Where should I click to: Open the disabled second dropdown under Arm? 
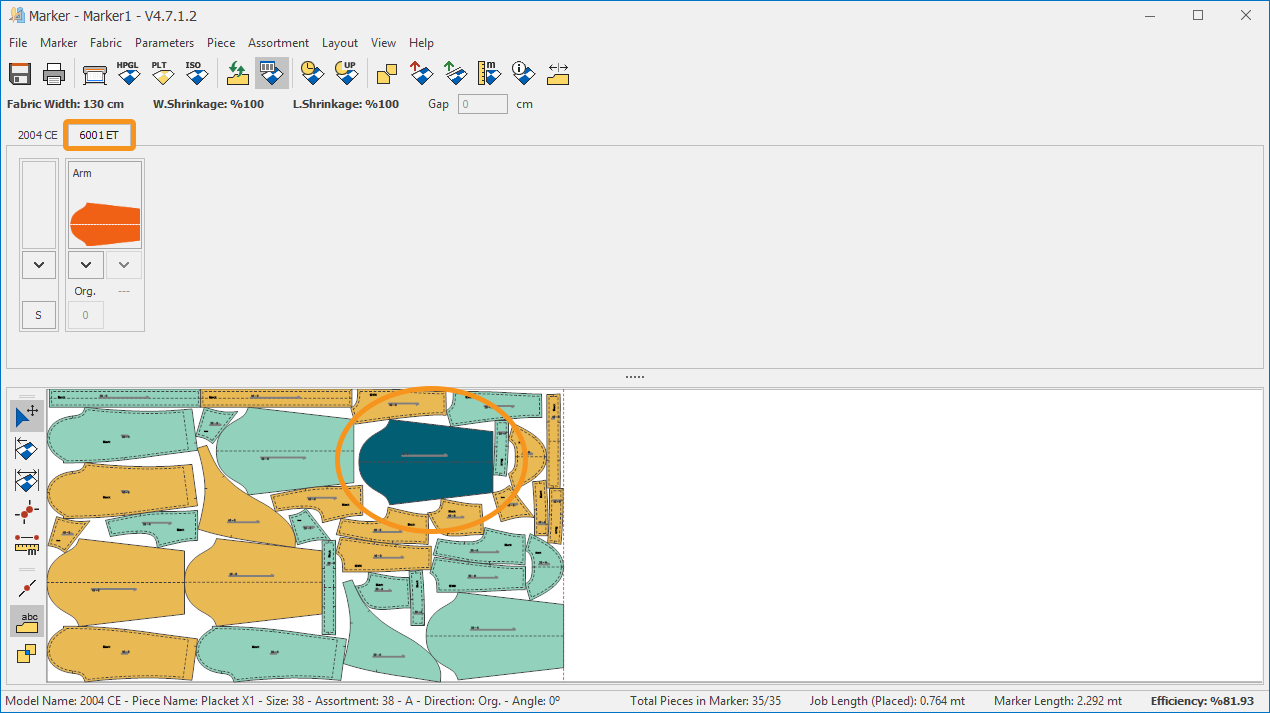point(124,265)
